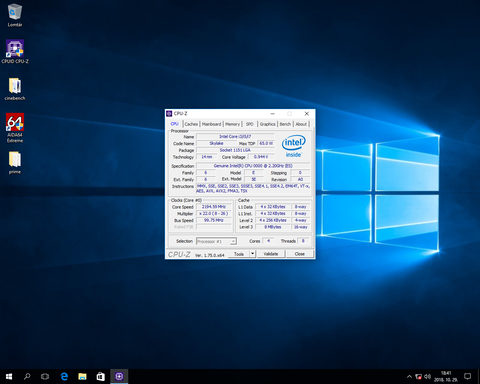480x384 pixels.
Task: Switch to the Caches tab
Action: (x=191, y=124)
